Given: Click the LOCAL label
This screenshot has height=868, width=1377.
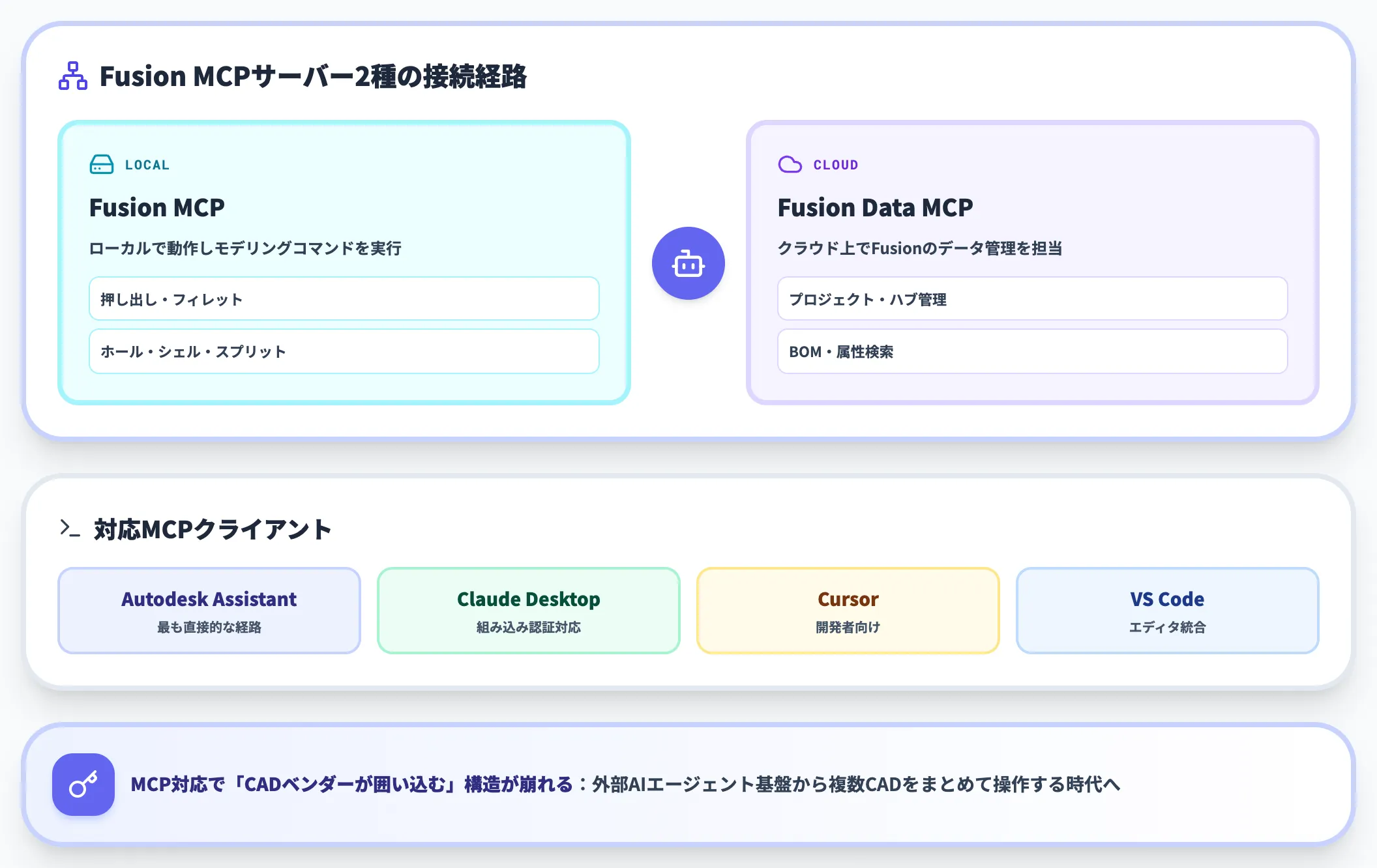Looking at the screenshot, I should [x=147, y=165].
